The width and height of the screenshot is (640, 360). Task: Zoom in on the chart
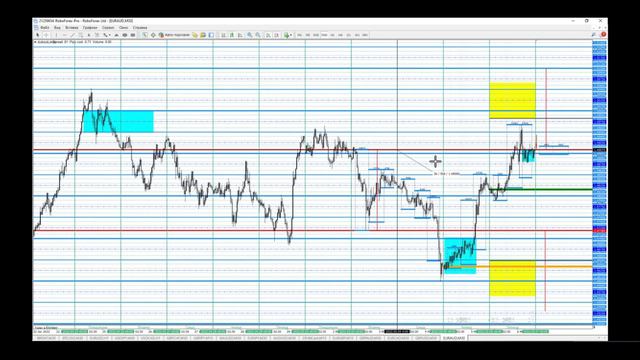pos(249,35)
